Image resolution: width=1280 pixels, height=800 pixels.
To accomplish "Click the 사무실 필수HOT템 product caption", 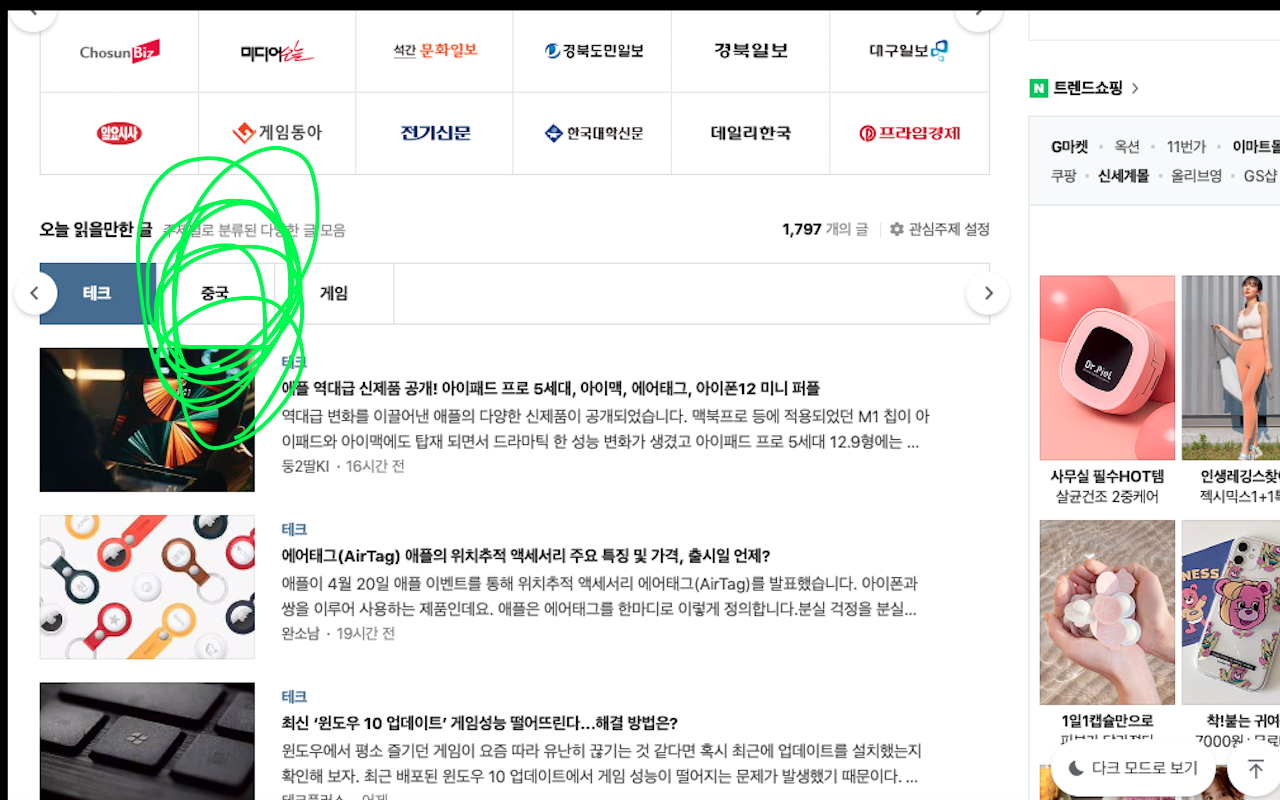I will pyautogui.click(x=1107, y=477).
